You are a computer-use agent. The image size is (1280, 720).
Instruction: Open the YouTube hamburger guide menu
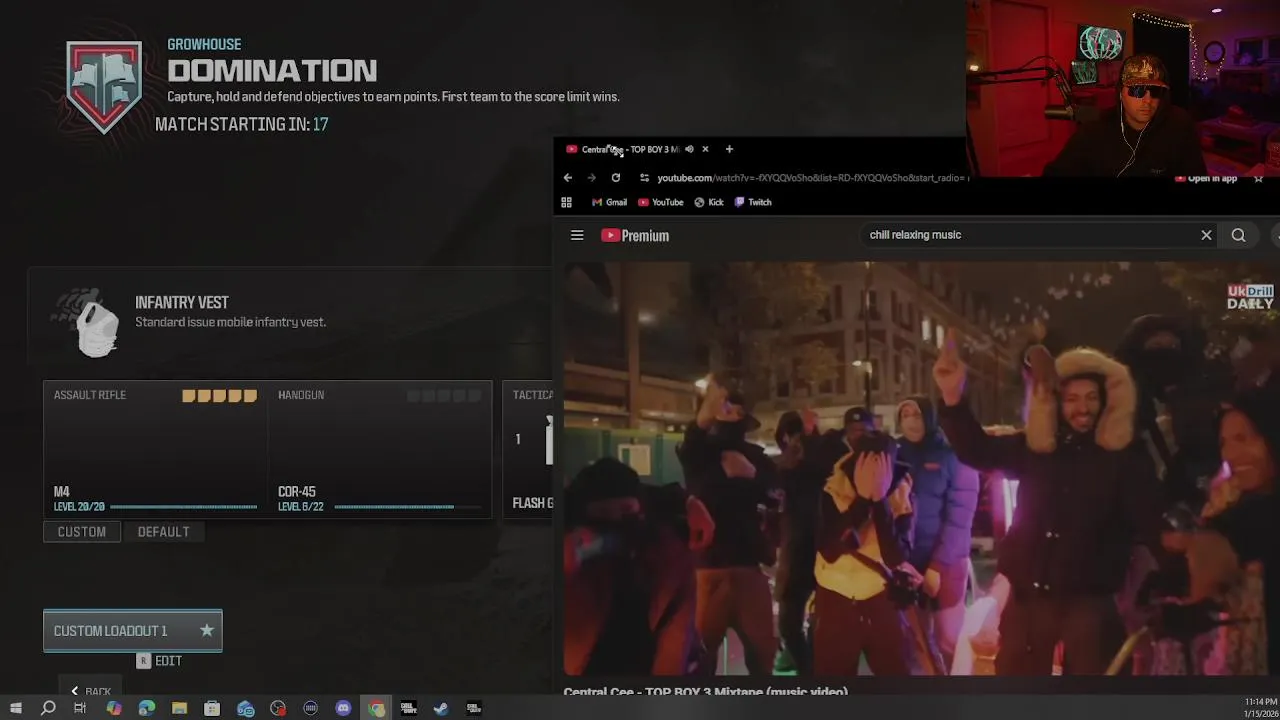577,235
